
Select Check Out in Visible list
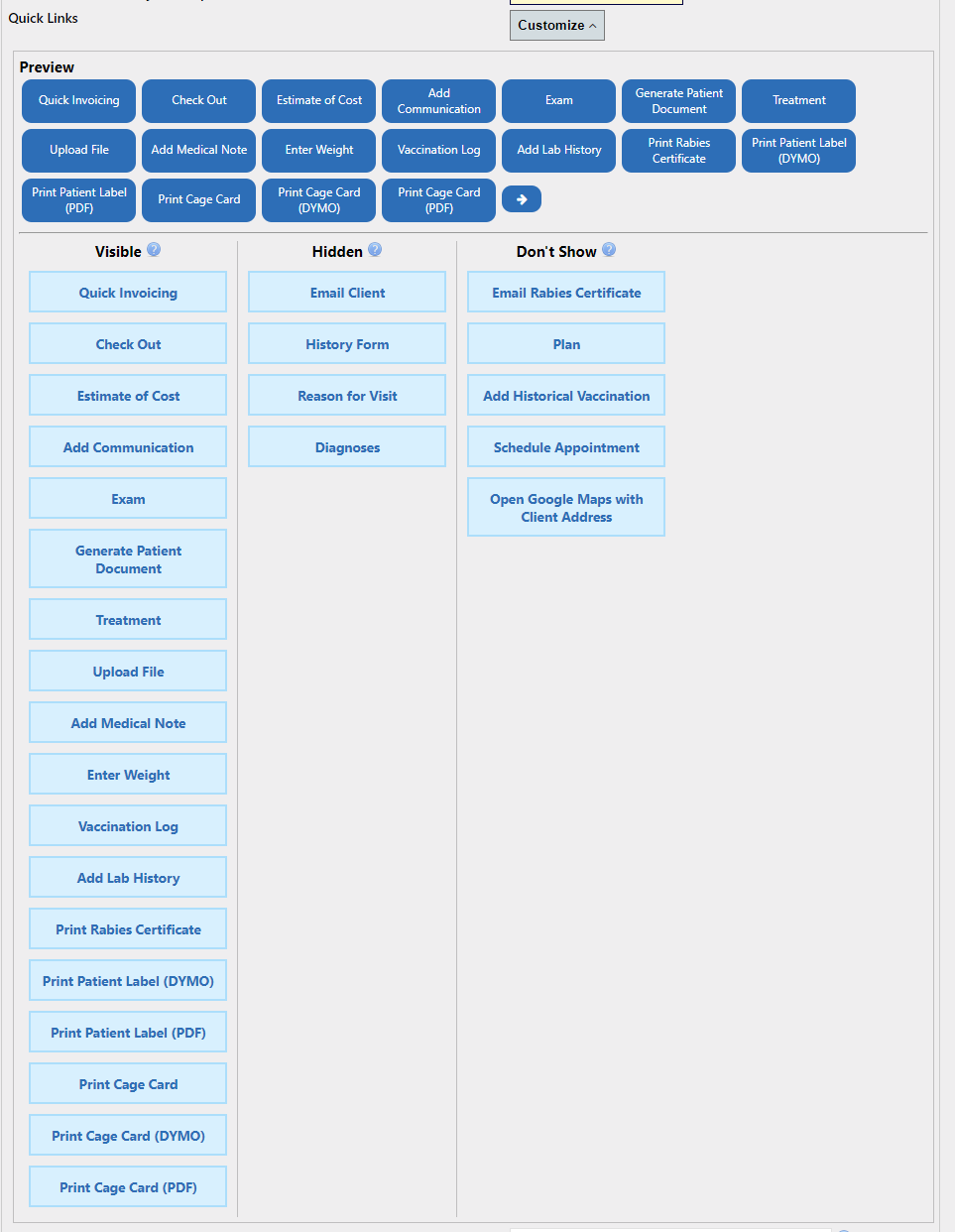click(128, 344)
